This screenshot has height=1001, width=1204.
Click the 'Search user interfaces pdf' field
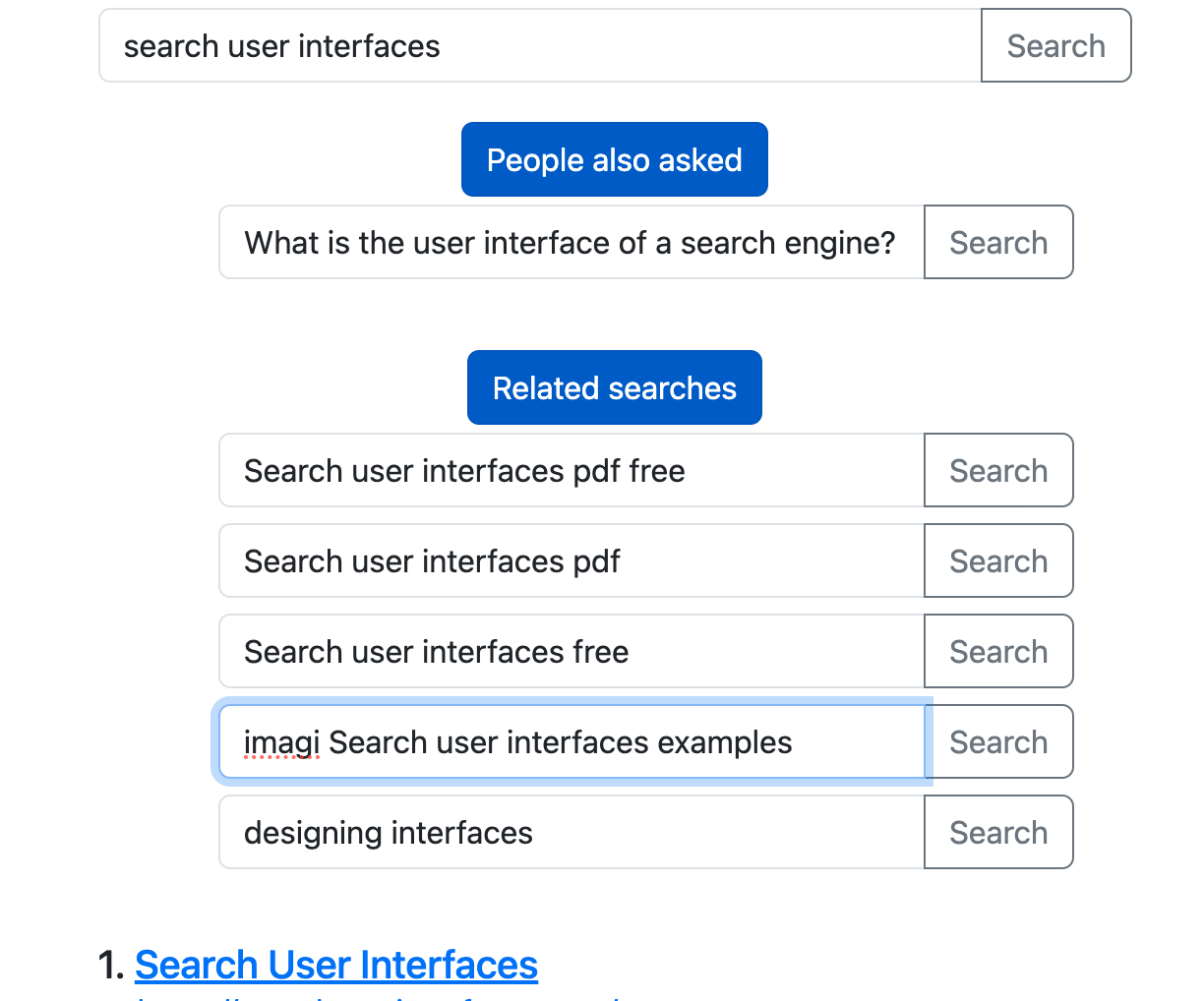pos(571,561)
